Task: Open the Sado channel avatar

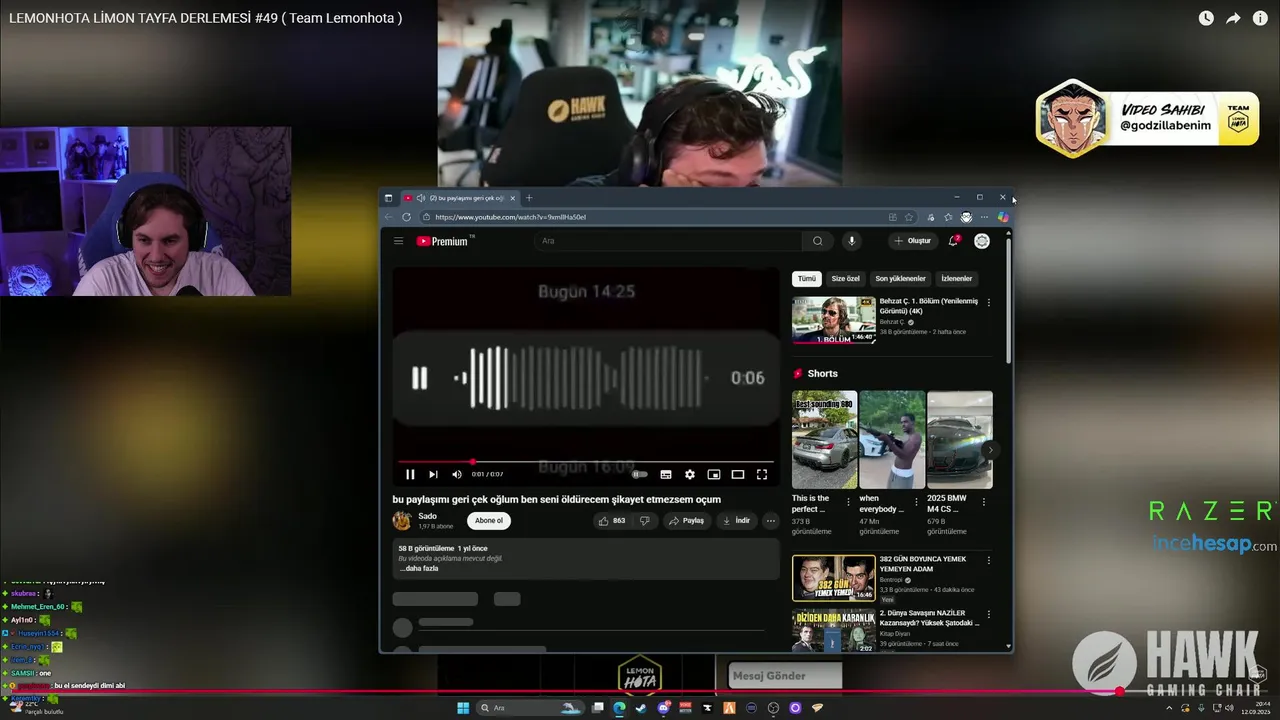Action: pyautogui.click(x=402, y=521)
